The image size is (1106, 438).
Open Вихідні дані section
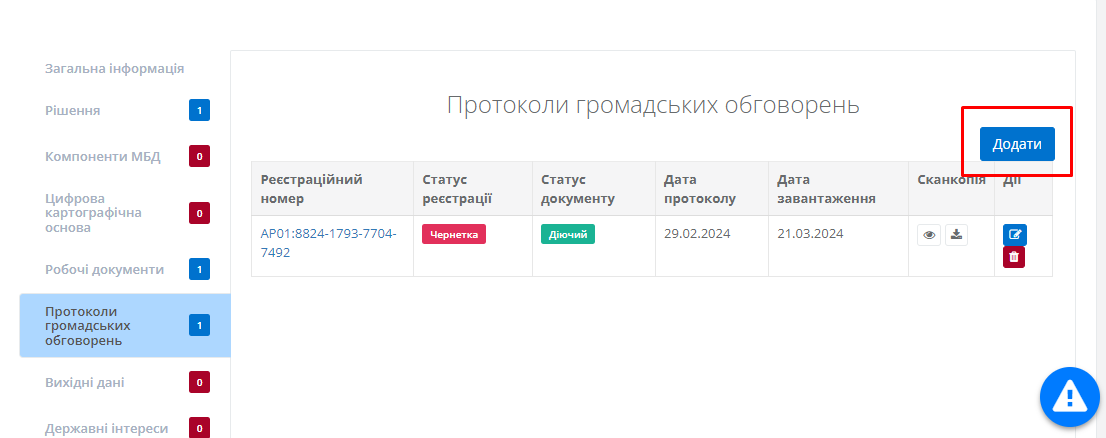(x=85, y=382)
